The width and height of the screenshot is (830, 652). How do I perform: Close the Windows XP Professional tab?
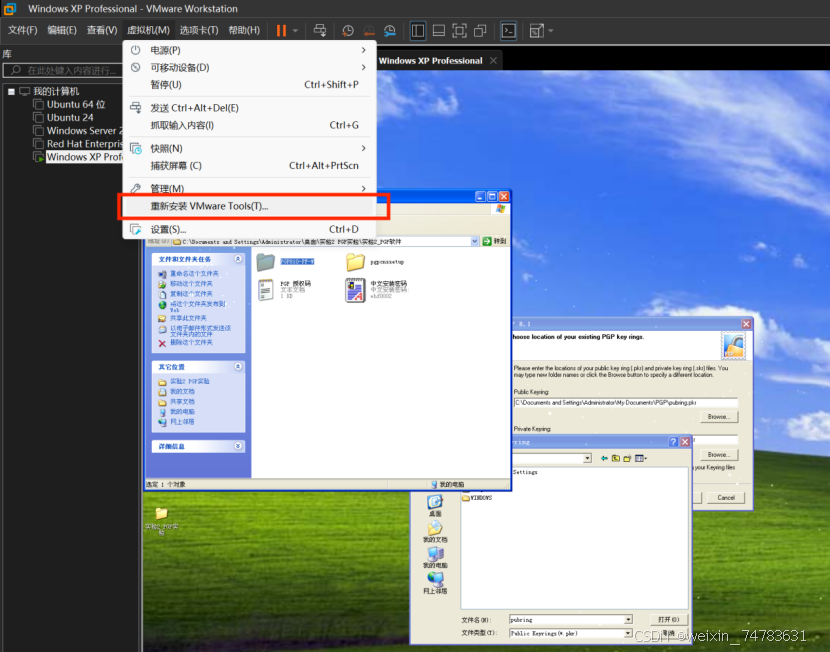pyautogui.click(x=493, y=60)
